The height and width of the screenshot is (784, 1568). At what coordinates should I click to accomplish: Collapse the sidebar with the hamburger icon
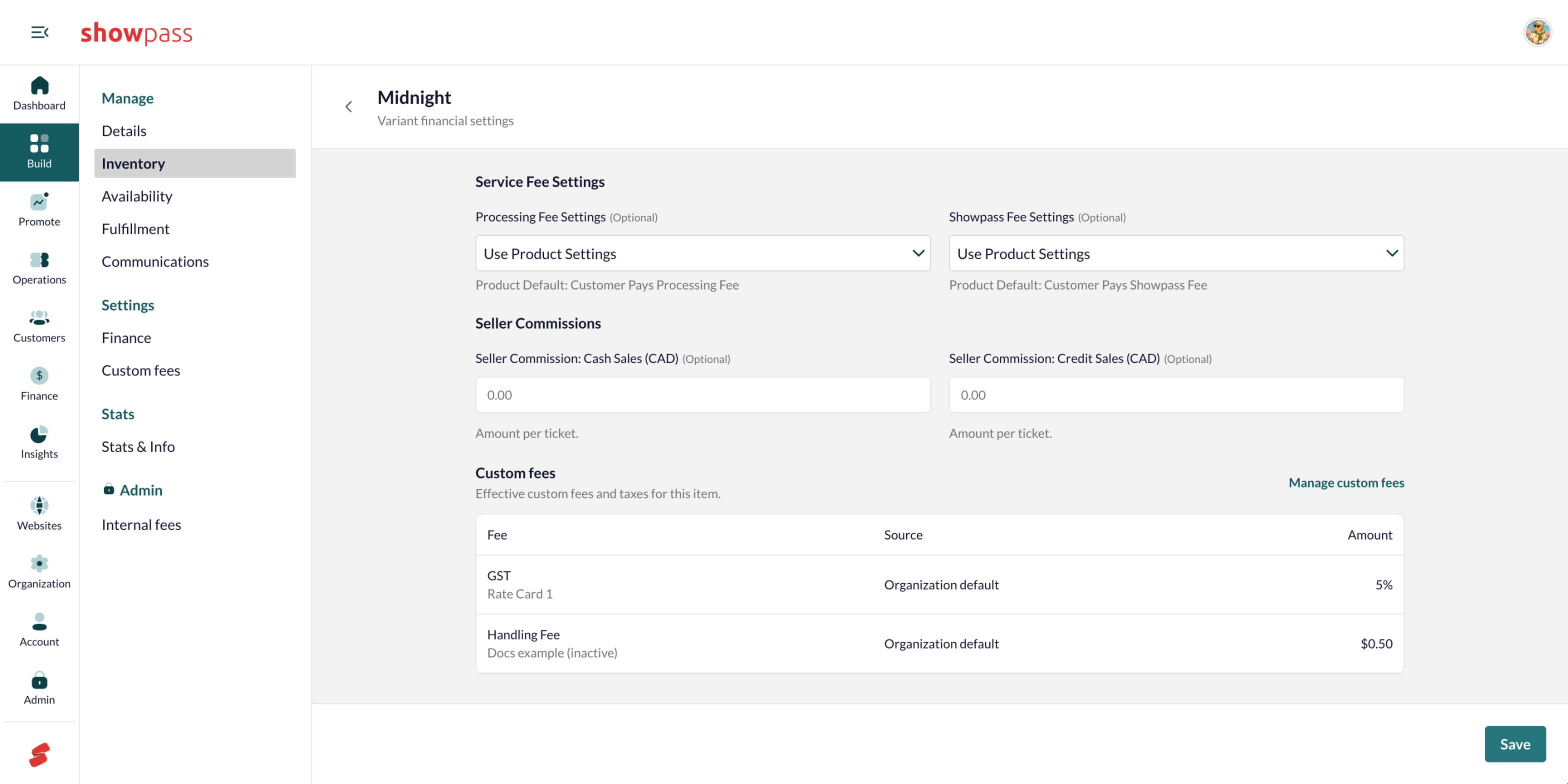[39, 32]
